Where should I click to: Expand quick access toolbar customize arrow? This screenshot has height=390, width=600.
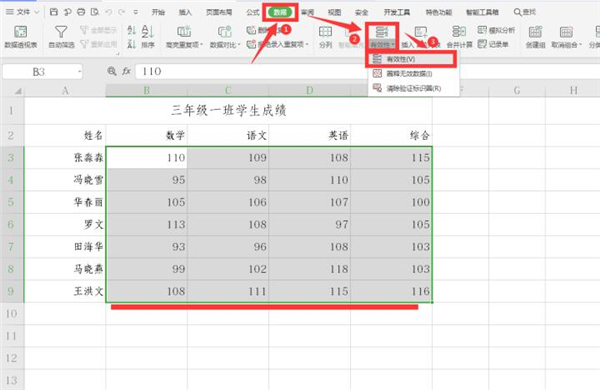[x=136, y=13]
